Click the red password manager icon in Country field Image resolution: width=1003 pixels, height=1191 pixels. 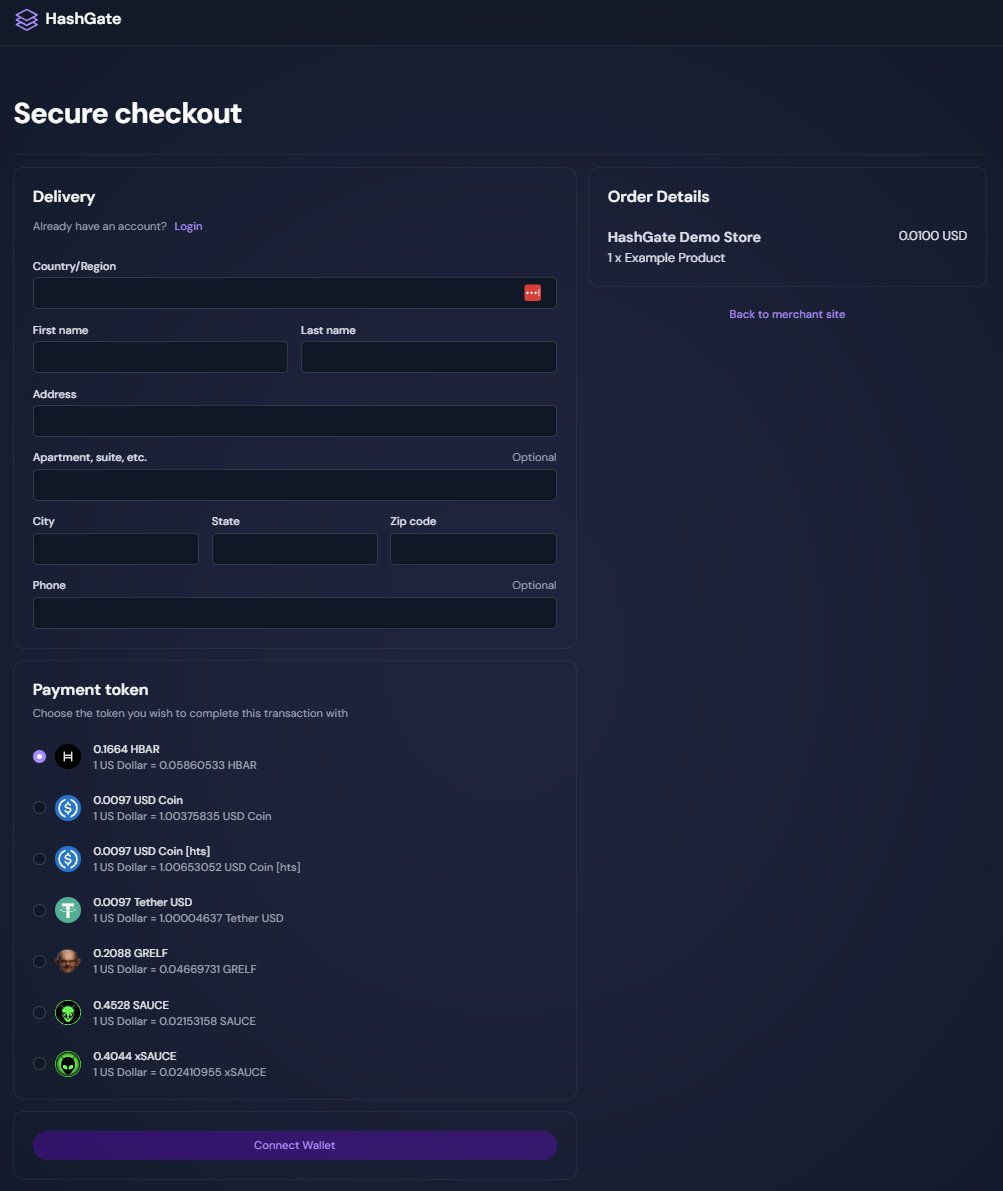coord(533,292)
